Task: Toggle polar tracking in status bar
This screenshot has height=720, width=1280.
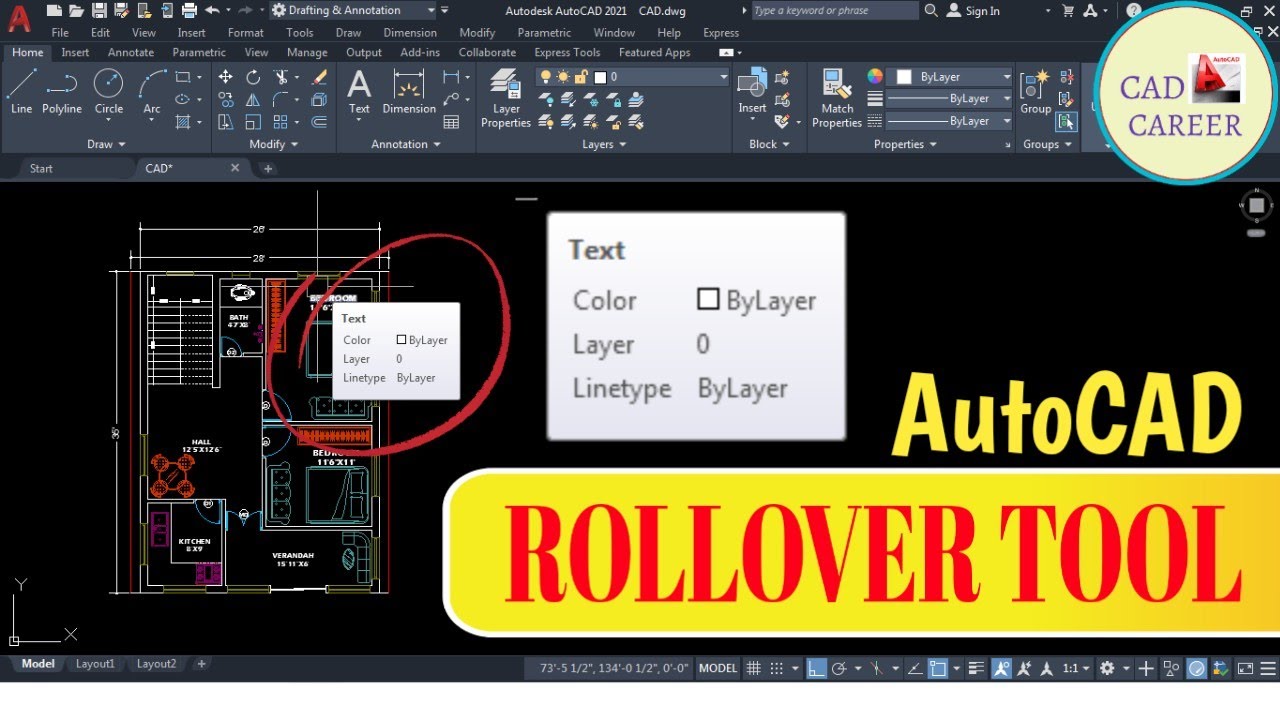Action: 839,668
